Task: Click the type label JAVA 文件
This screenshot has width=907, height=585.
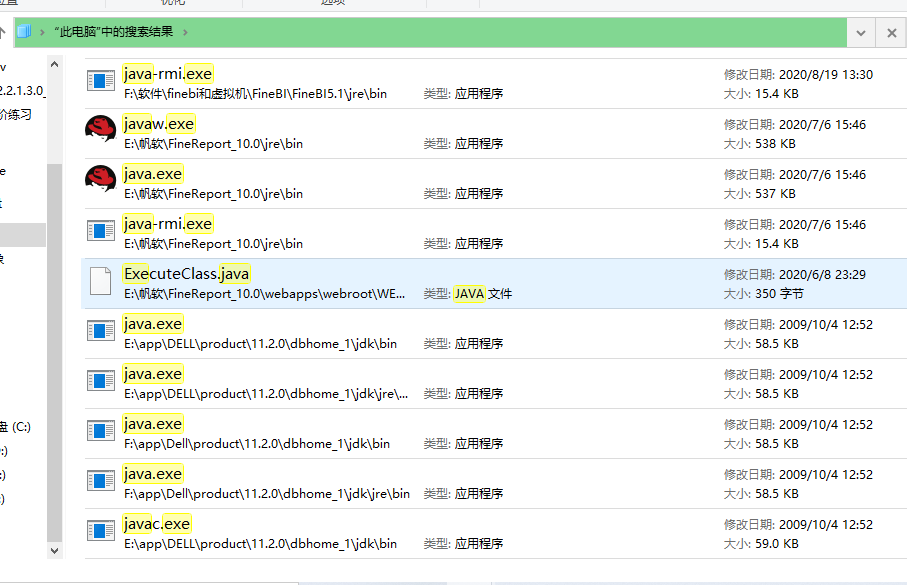Action: (x=483, y=294)
